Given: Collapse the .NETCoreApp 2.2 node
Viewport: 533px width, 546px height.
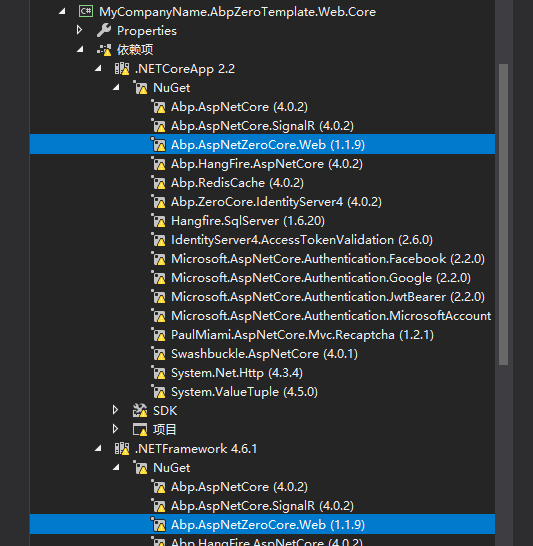Looking at the screenshot, I should click(98, 69).
